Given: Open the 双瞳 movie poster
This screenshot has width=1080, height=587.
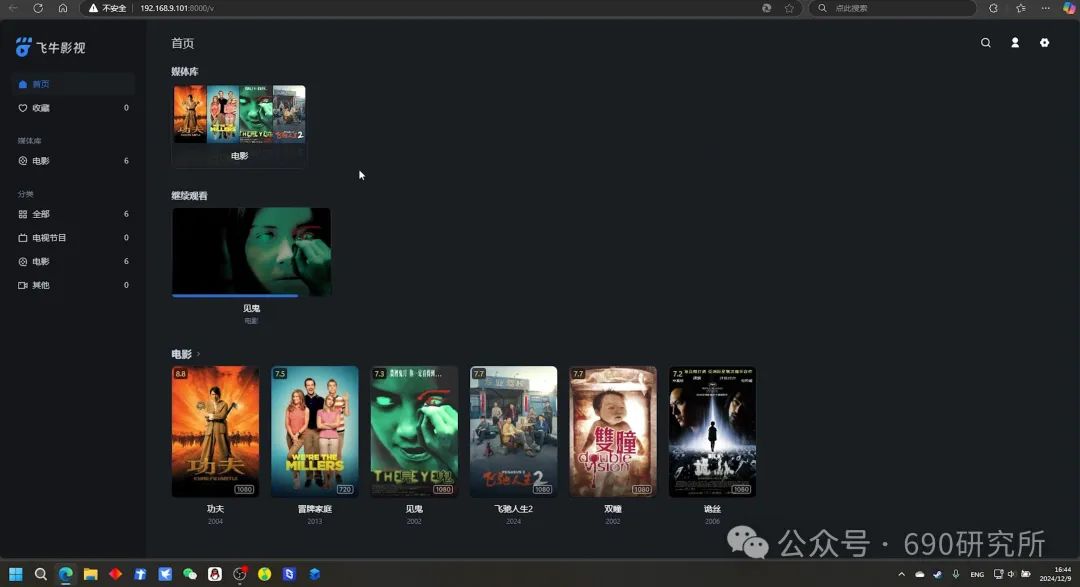Looking at the screenshot, I should [x=613, y=431].
